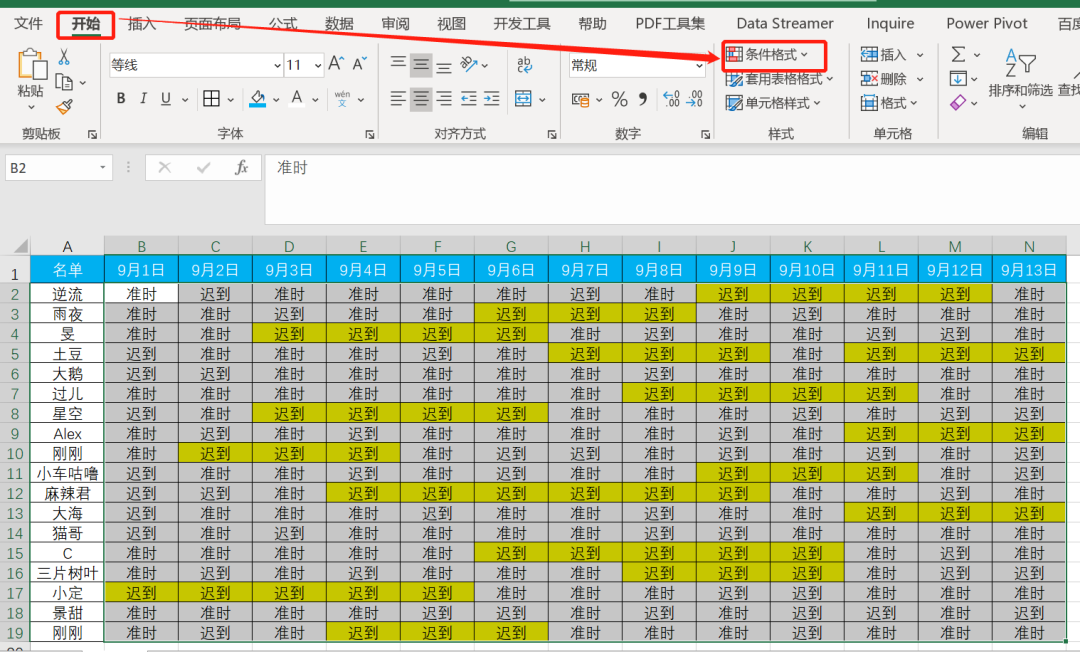Image resolution: width=1080 pixels, height=652 pixels.
Task: Toggle Bottom Align vertical alignment
Action: [x=444, y=66]
